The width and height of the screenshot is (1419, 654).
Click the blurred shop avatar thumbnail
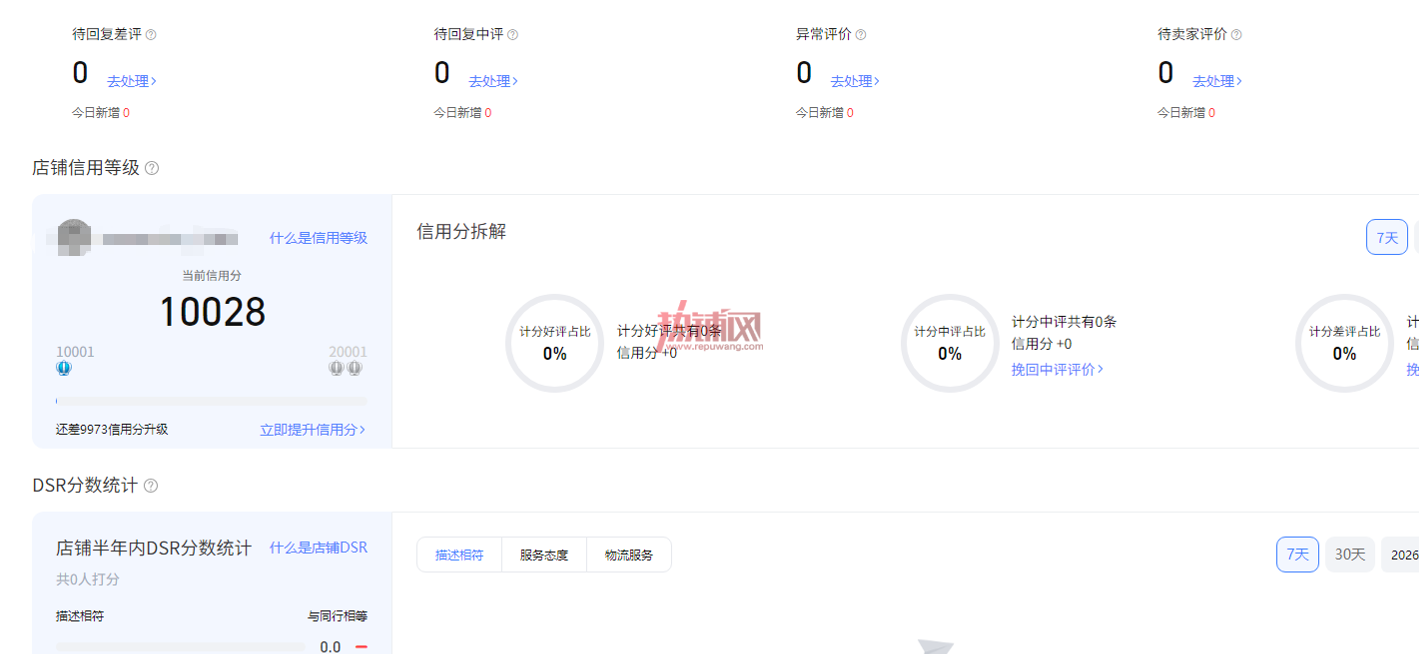pyautogui.click(x=74, y=237)
